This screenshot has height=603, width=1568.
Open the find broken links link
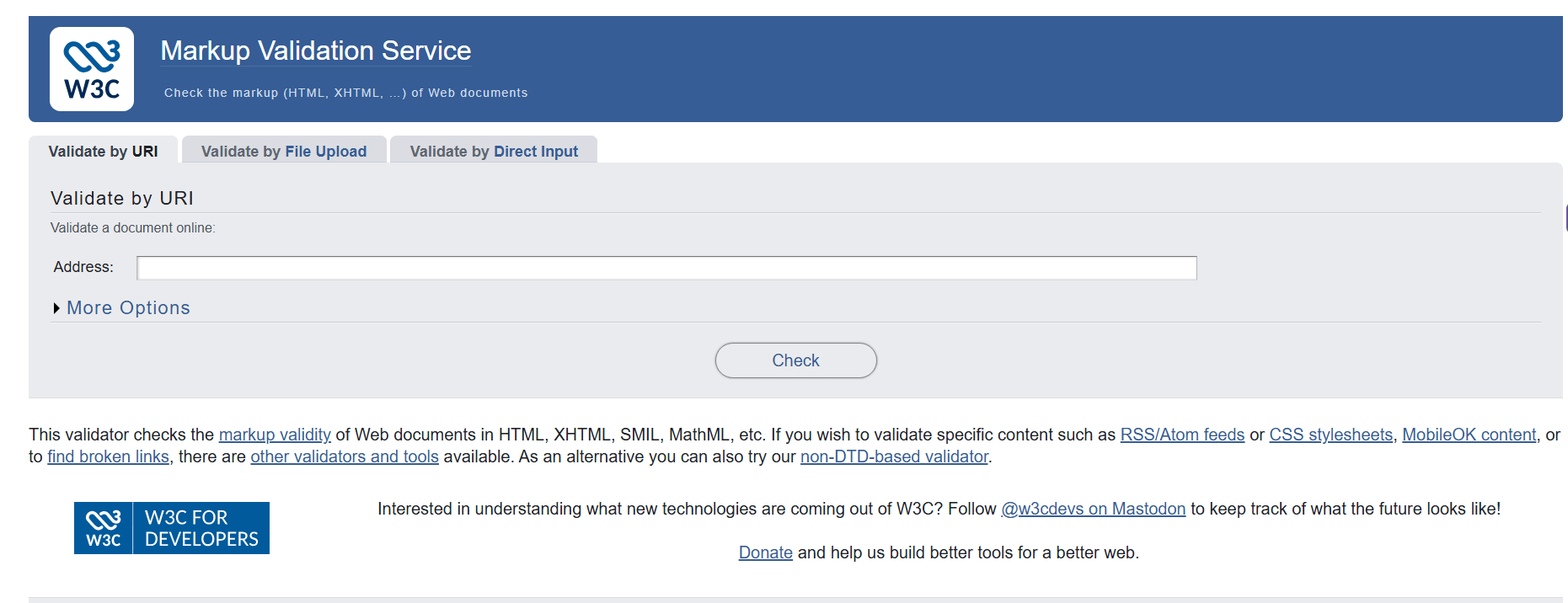108,456
